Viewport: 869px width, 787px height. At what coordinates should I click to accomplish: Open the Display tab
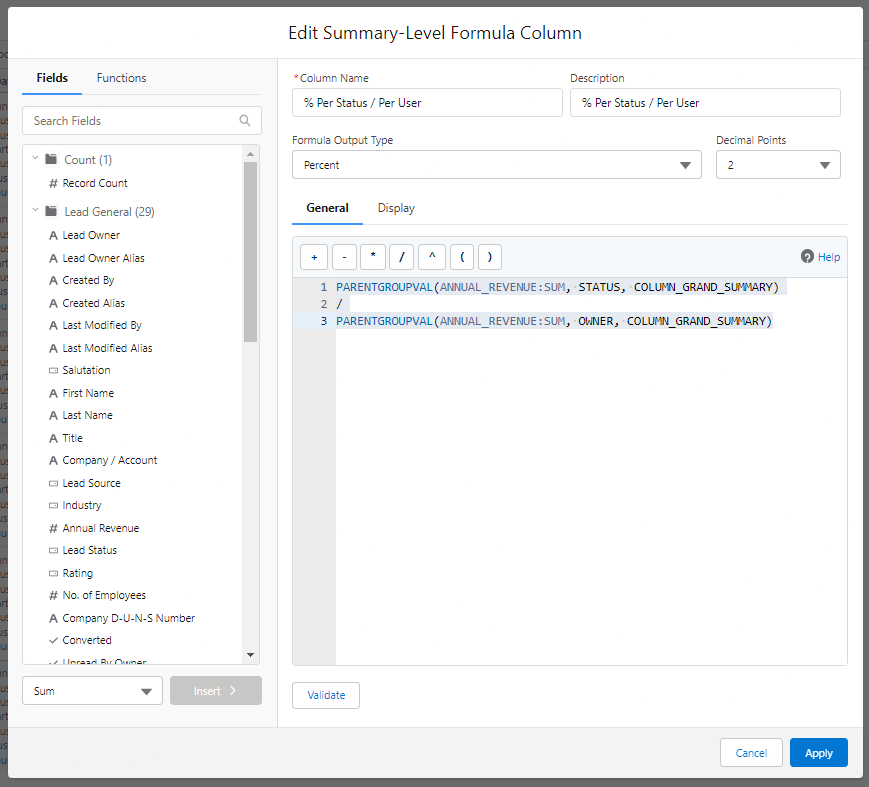pos(396,208)
